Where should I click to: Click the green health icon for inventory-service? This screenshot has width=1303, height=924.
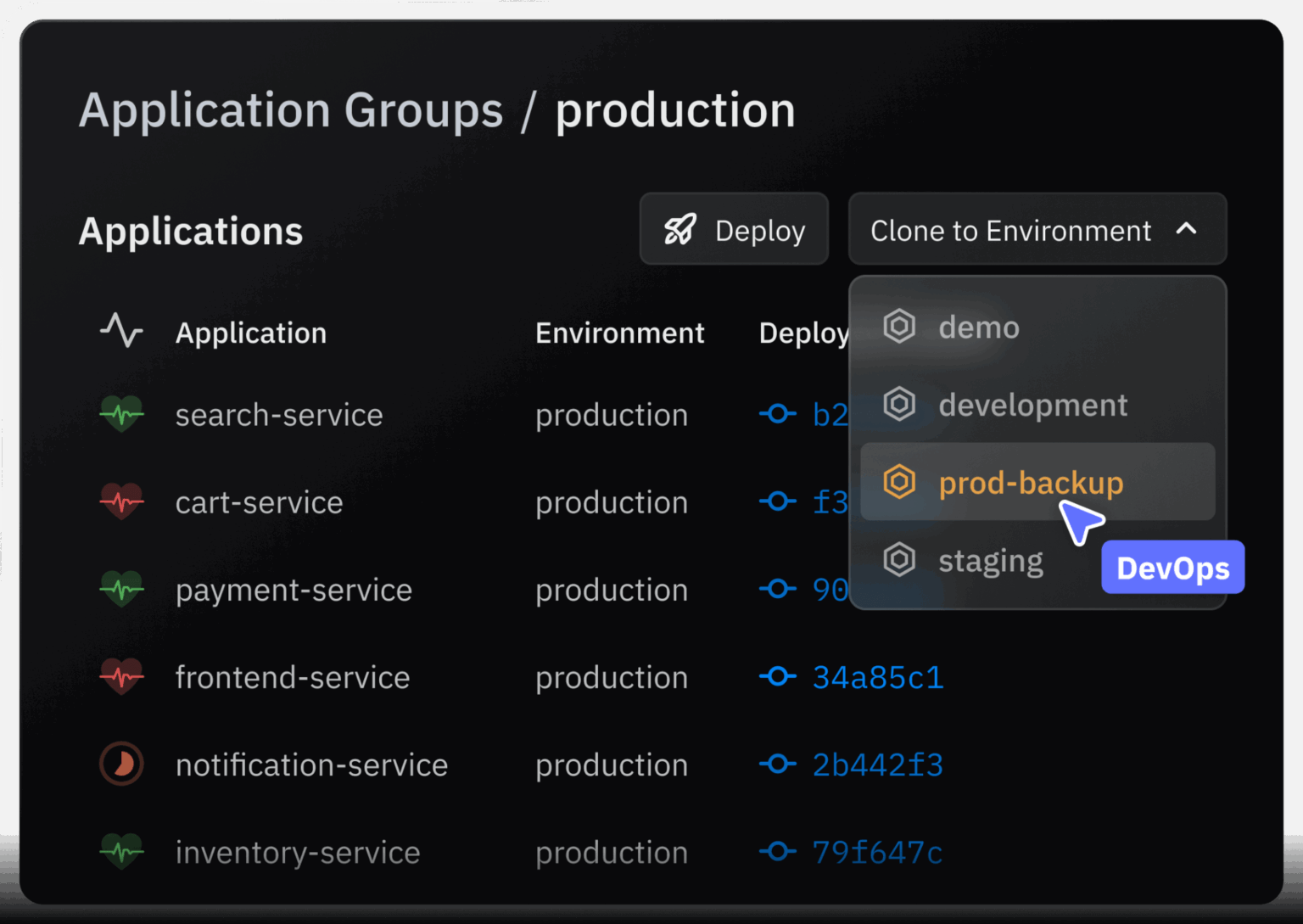tap(121, 851)
